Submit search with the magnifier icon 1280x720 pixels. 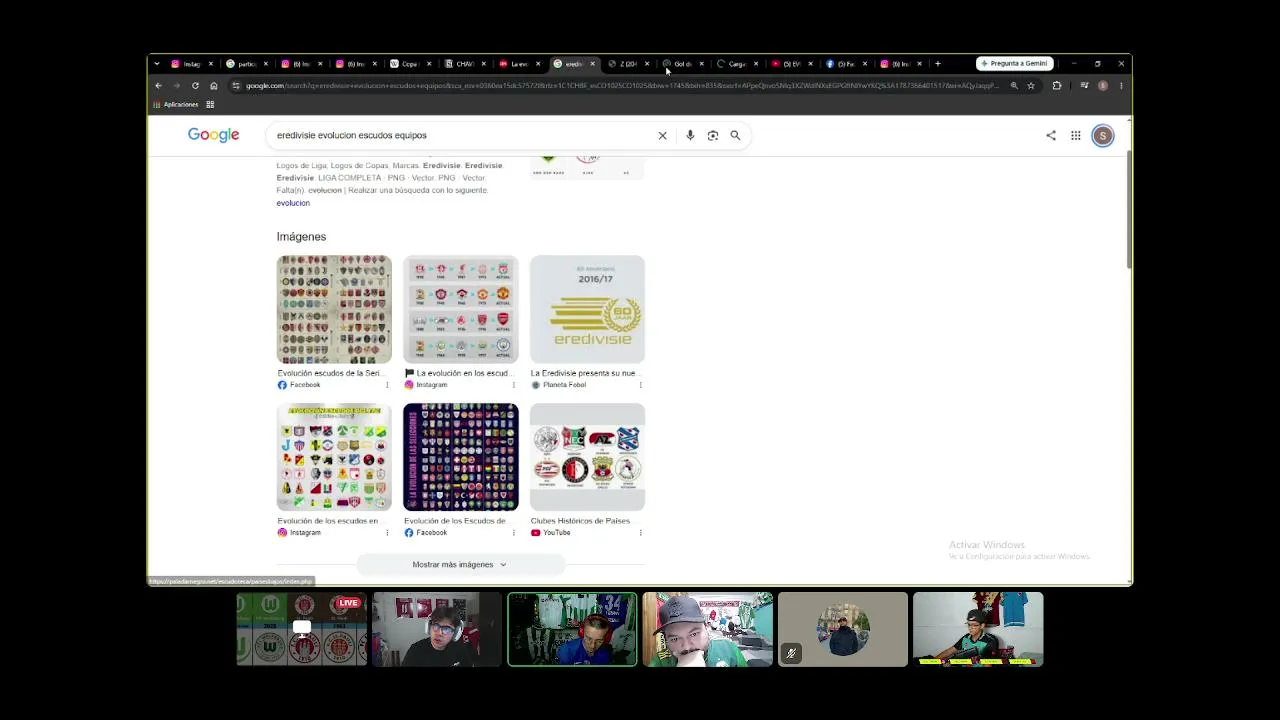(735, 136)
